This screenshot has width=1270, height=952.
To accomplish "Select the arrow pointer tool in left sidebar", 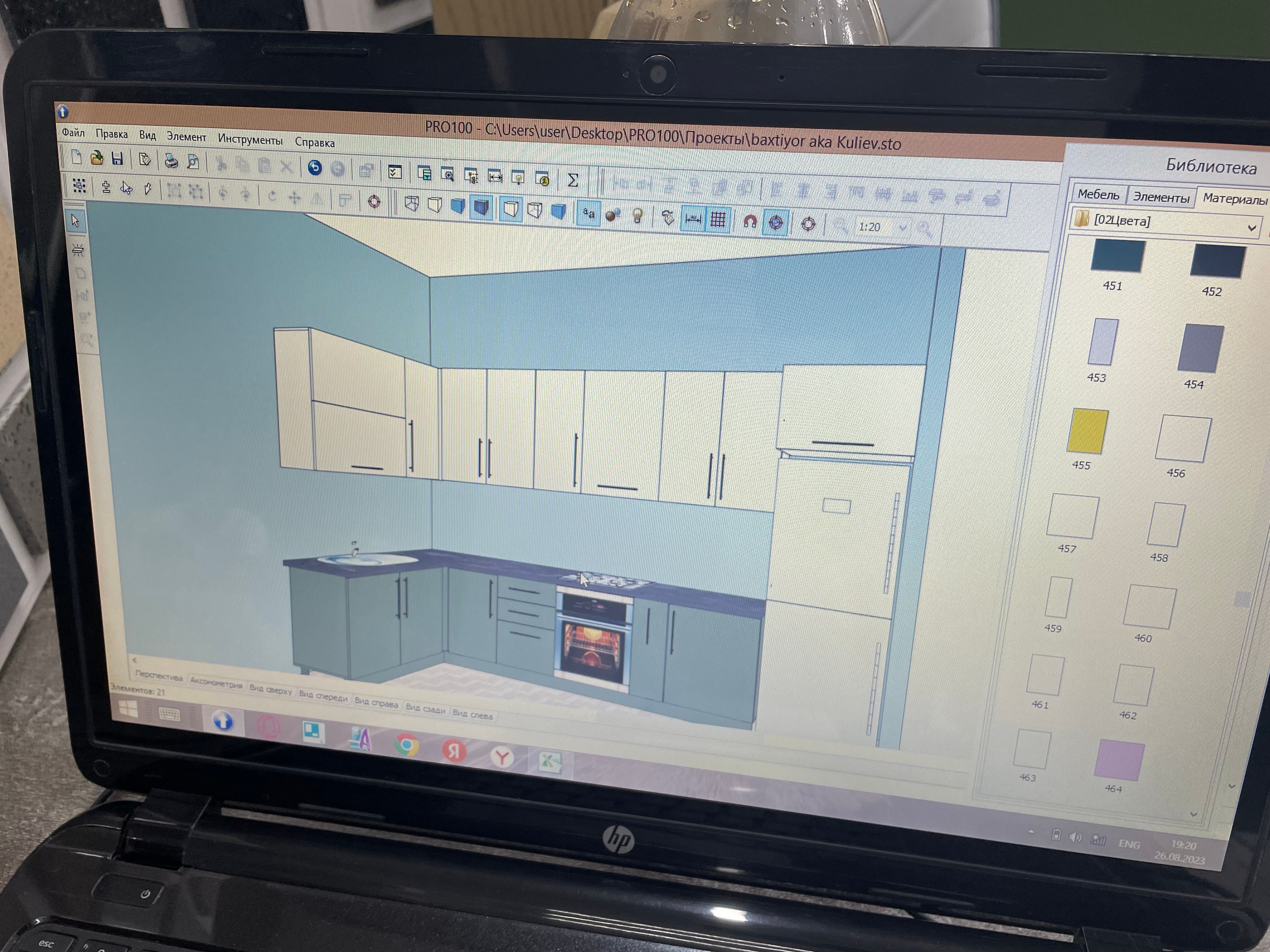I will tap(75, 221).
